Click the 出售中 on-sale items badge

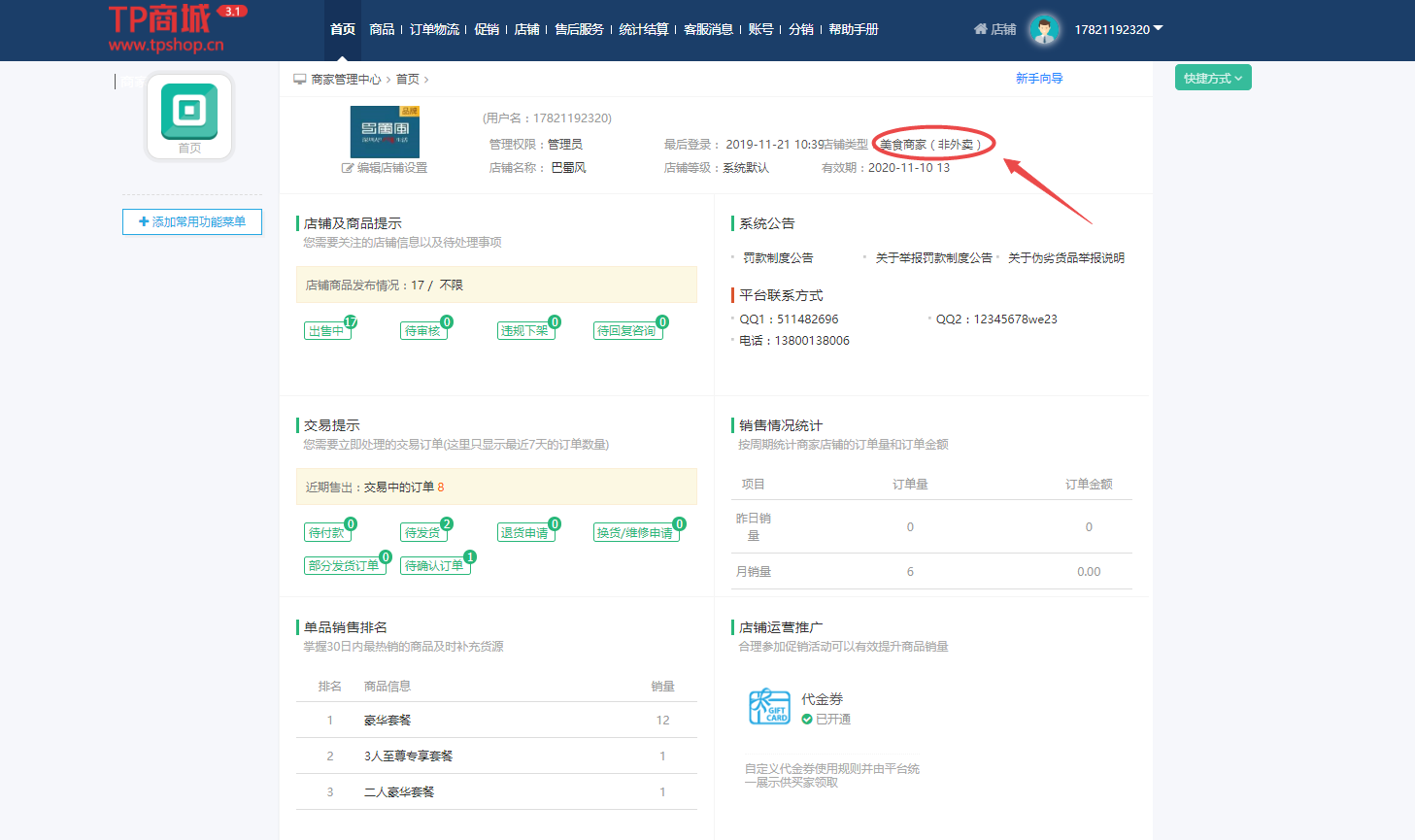tap(327, 330)
